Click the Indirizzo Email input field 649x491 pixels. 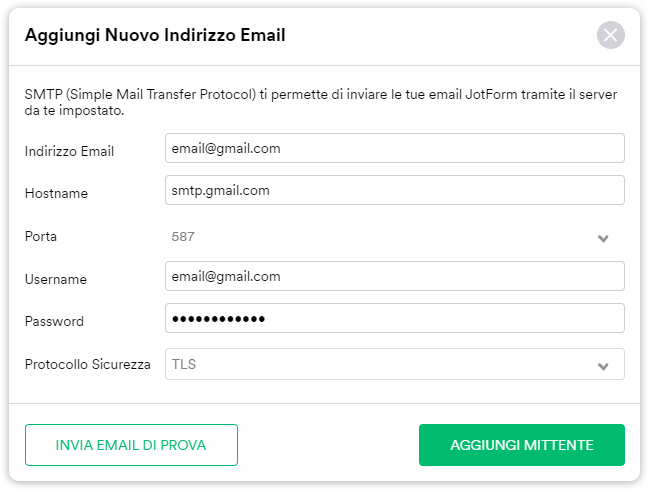[x=394, y=148]
